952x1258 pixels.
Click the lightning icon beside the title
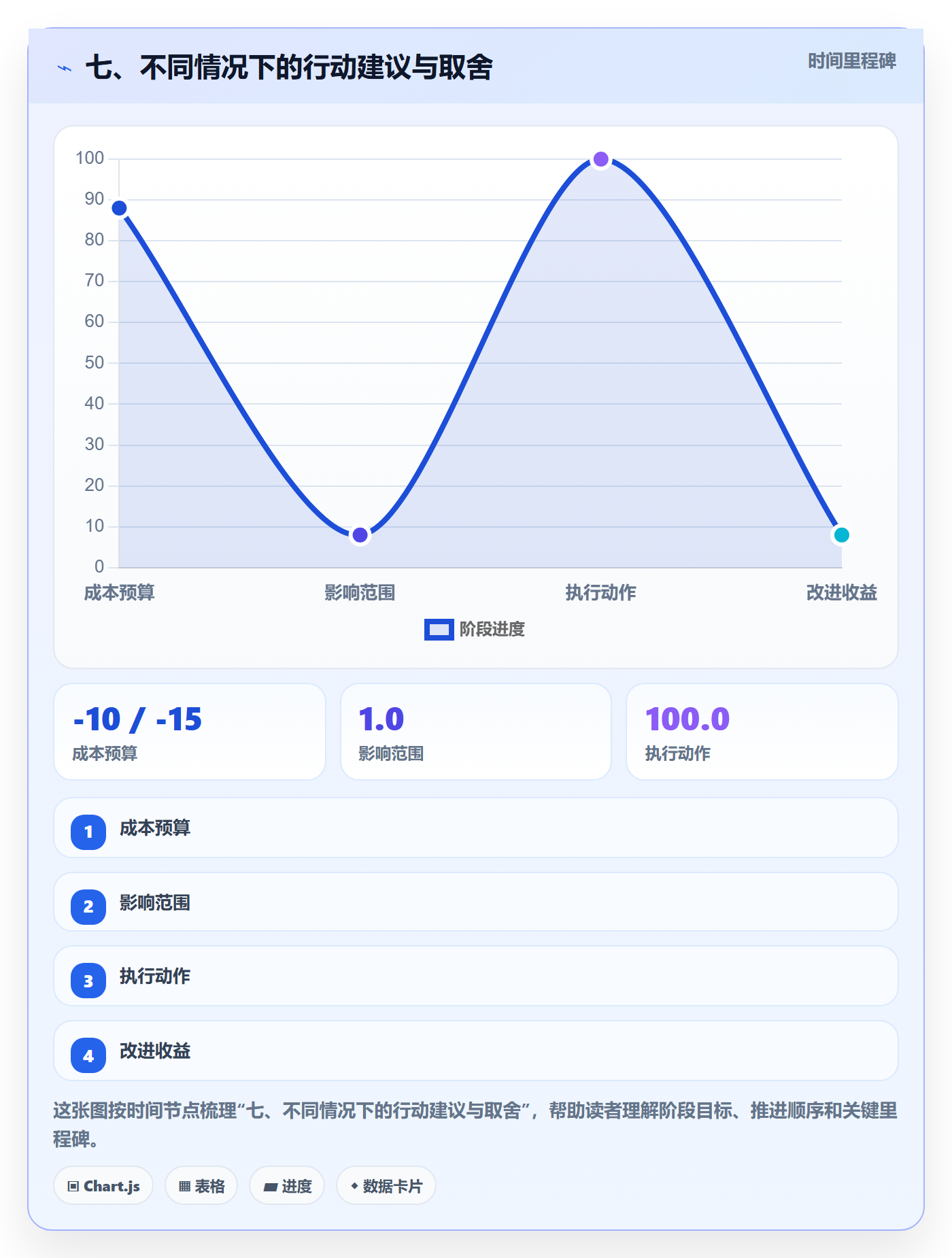click(x=65, y=68)
